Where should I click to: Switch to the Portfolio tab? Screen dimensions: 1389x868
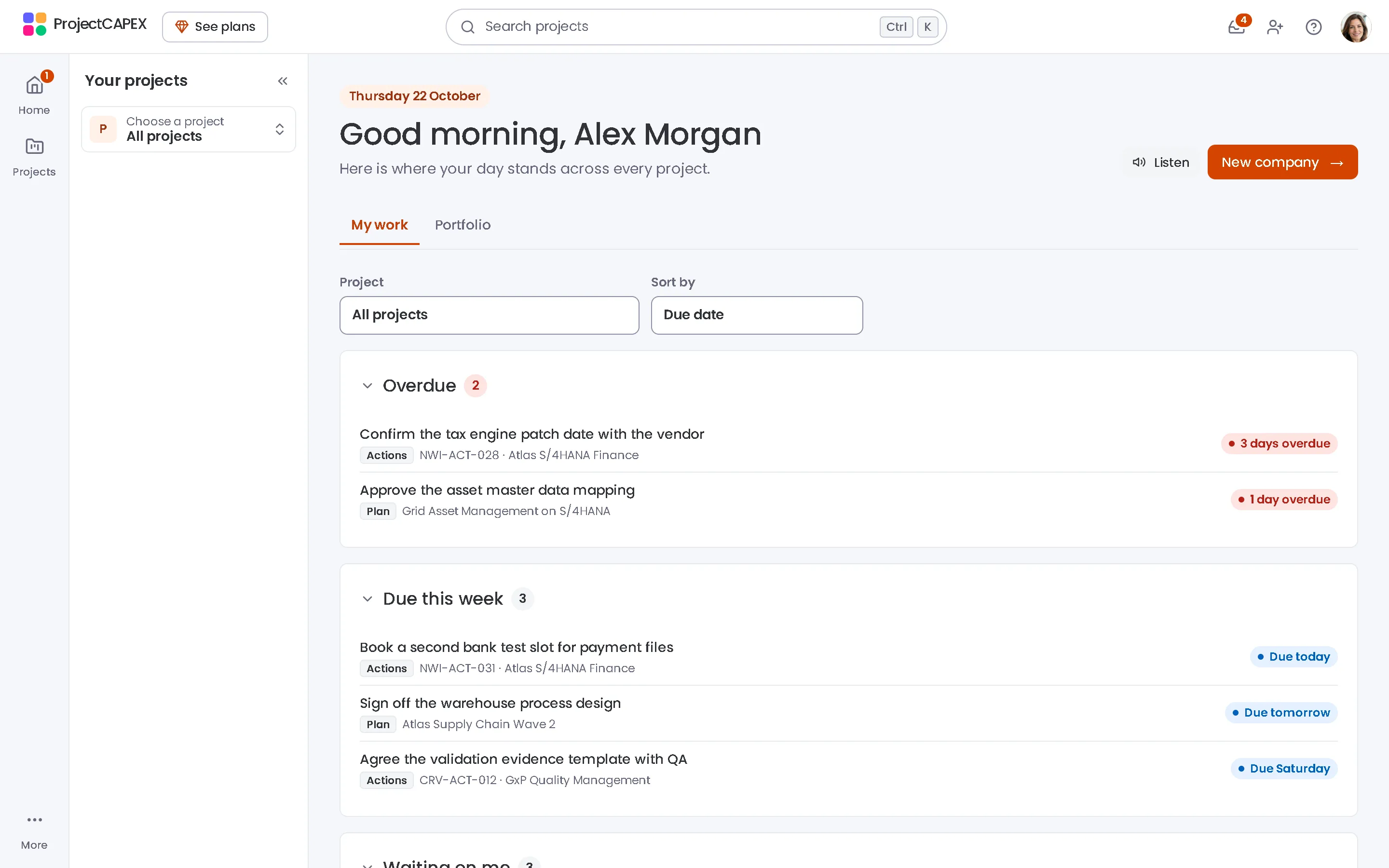pos(463,225)
